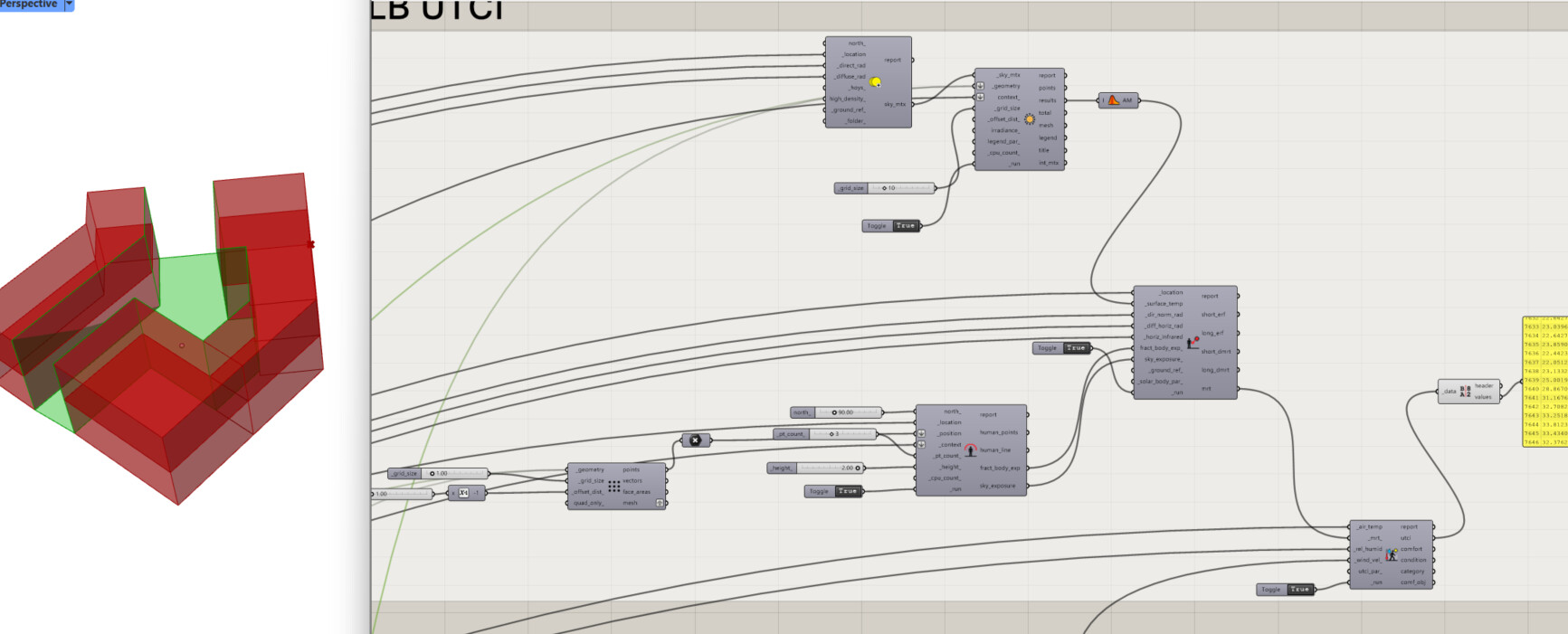Click the yellow data values panel
The image size is (1568, 634).
[1544, 382]
